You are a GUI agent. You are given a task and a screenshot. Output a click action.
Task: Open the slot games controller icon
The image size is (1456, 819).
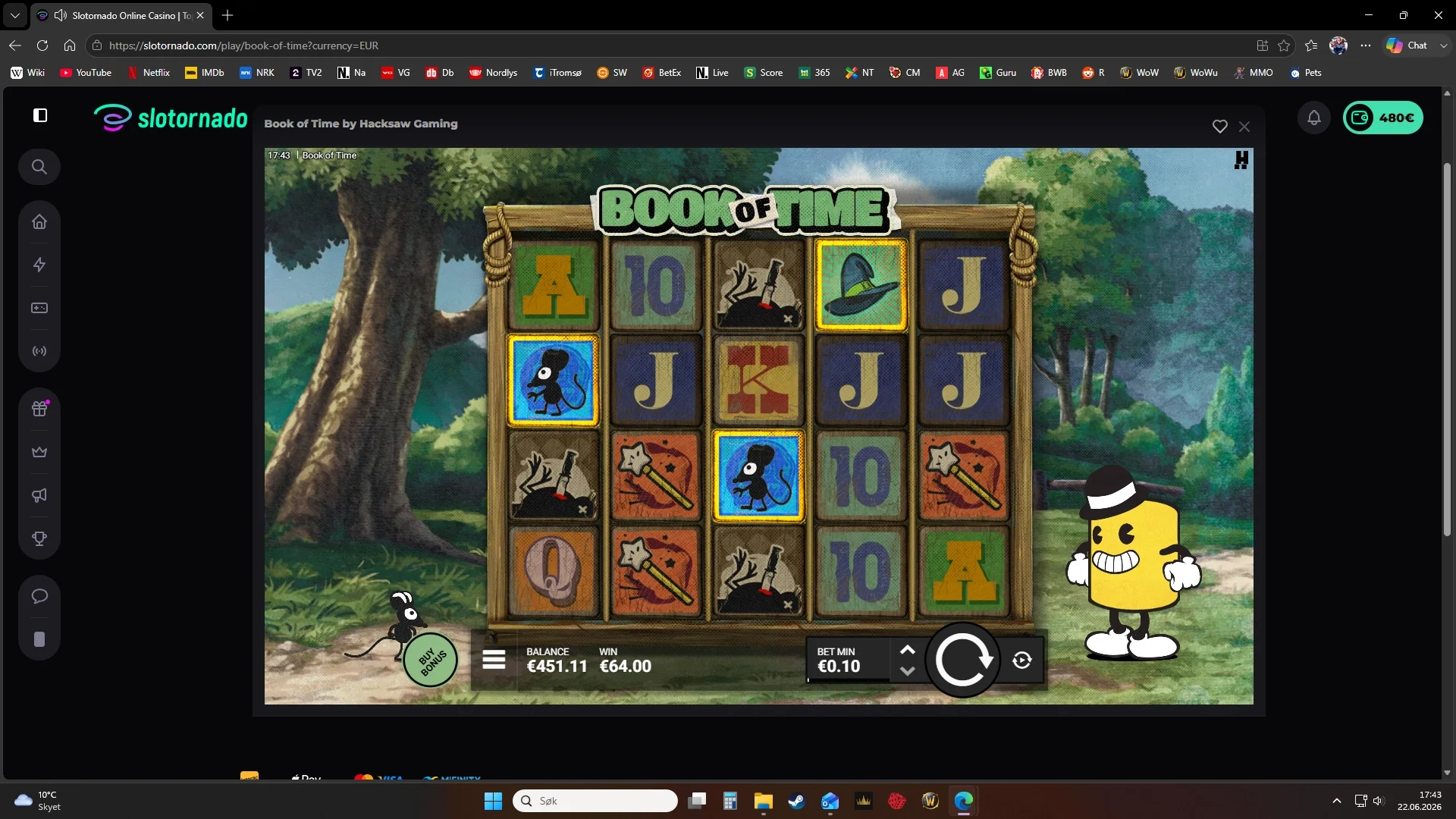click(x=39, y=308)
